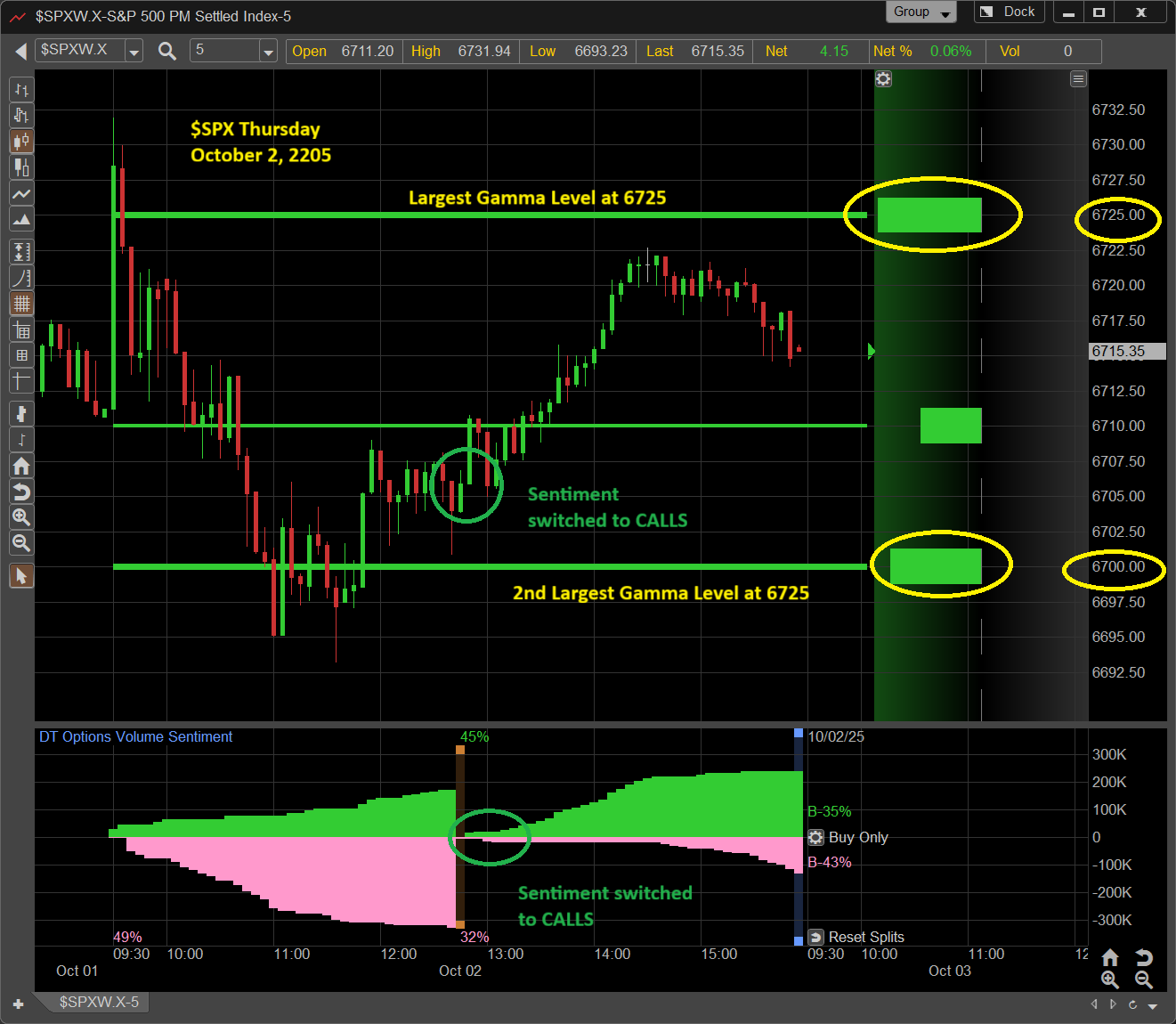This screenshot has height=1024, width=1176.
Task: Expand the symbol $SPXW.X dropdown arrow
Action: pos(134,52)
